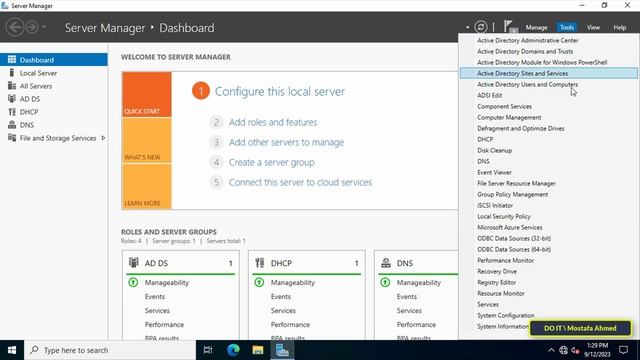Viewport: 640px width, 360px height.
Task: Click the refresh dashboard icon
Action: 481,27
